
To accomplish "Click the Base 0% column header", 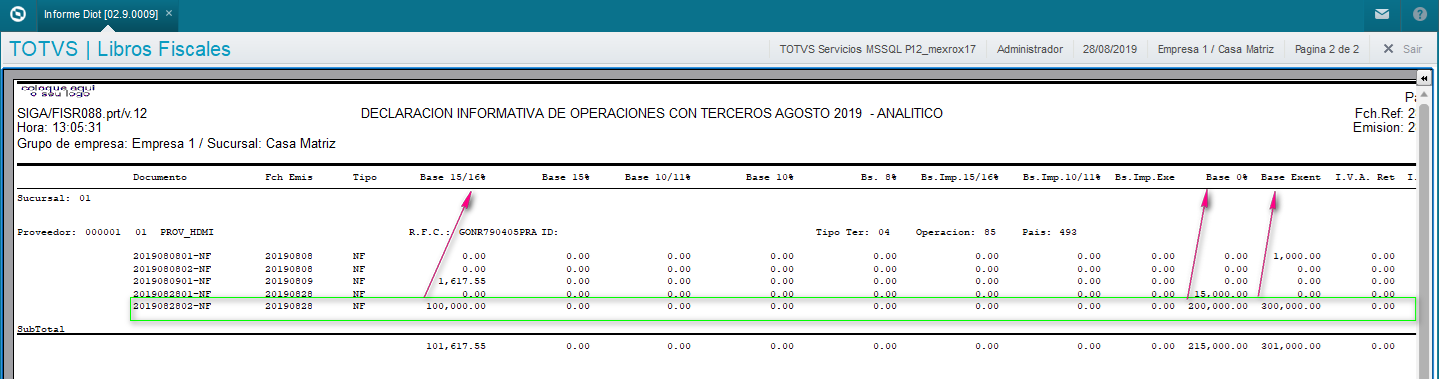I will point(1227,177).
